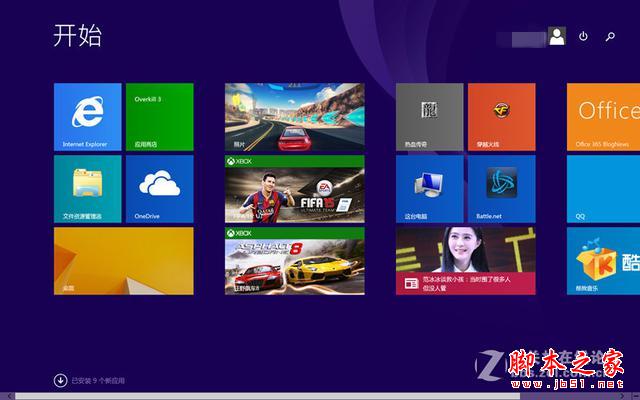The height and width of the screenshot is (400, 640).
Task: Open the Internet Explorer tile
Action: [x=88, y=117]
